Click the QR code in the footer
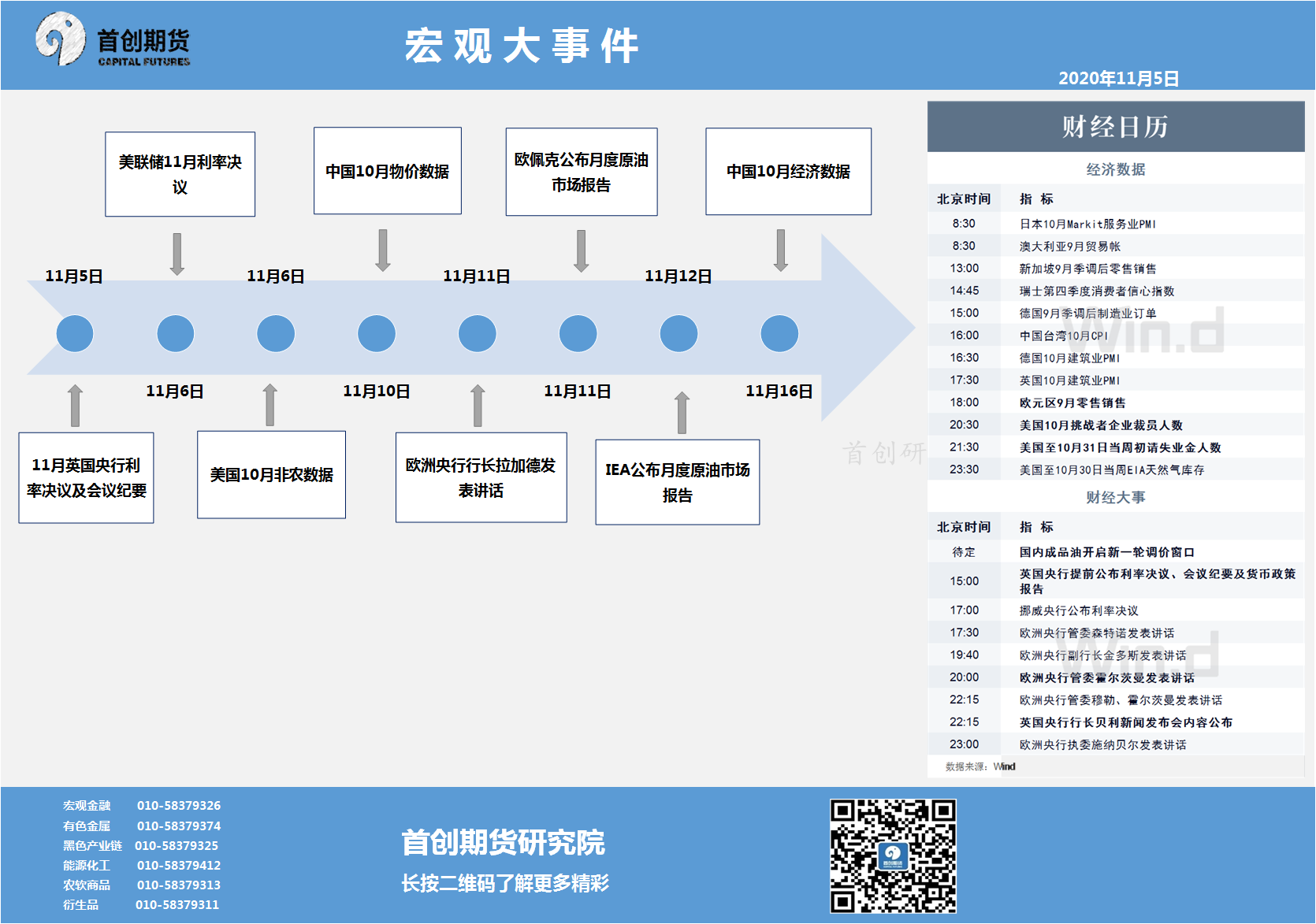 tap(893, 856)
